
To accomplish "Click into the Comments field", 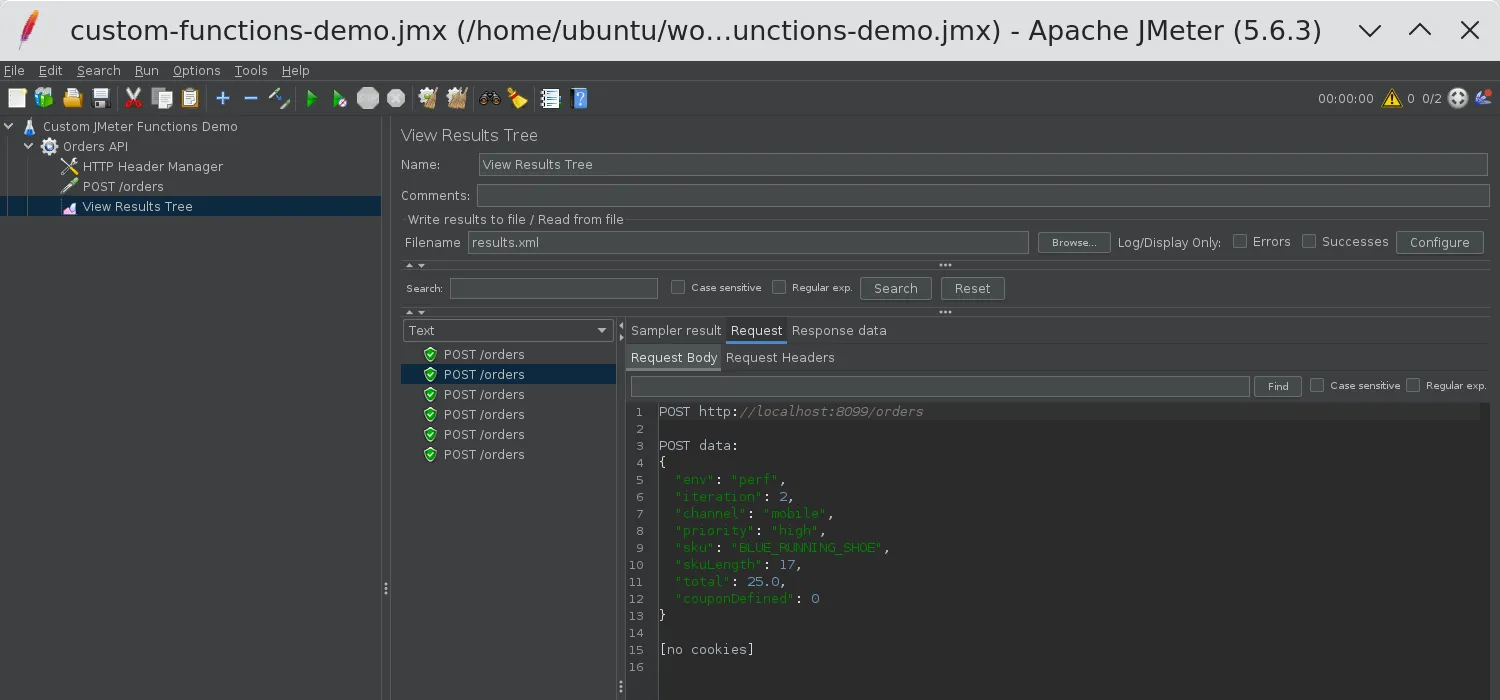I will [x=983, y=195].
